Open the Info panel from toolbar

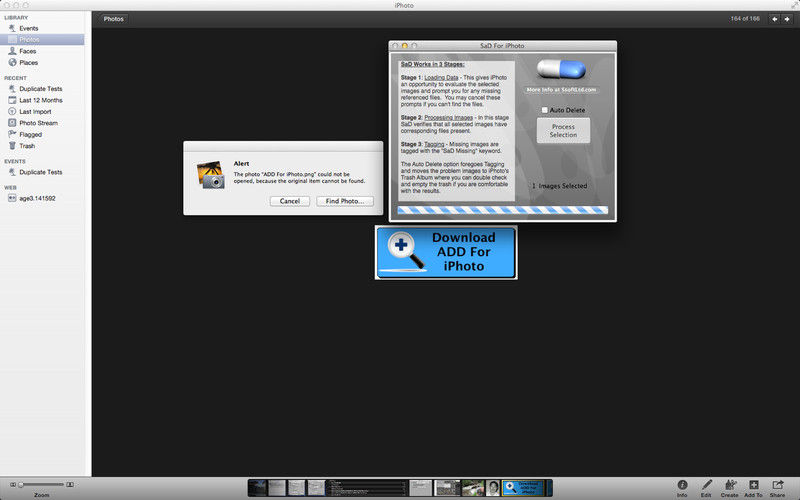(x=682, y=488)
